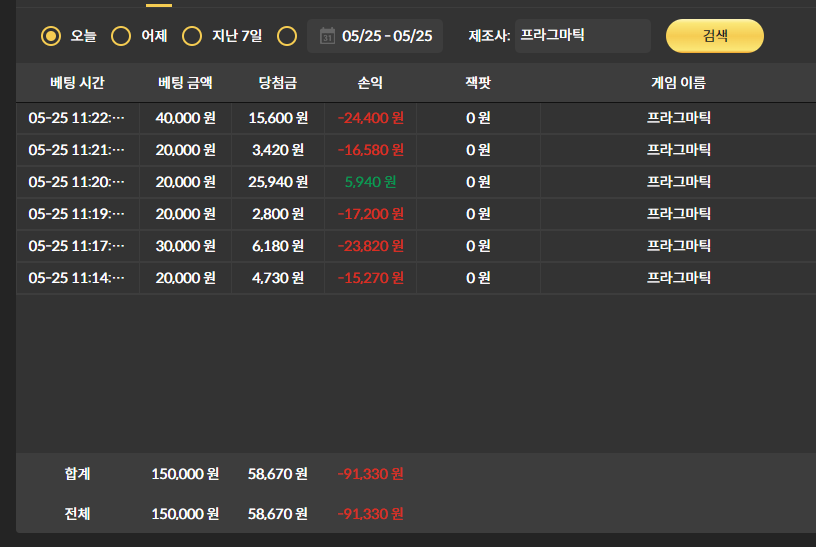Click the 3,420 원 winnings cell
This screenshot has height=547, width=816.
pyautogui.click(x=278, y=150)
